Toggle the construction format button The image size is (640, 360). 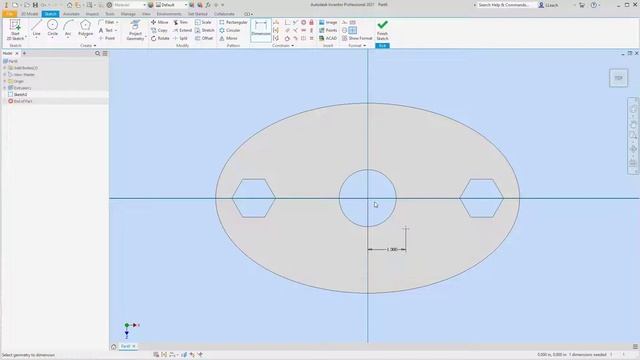coord(344,22)
